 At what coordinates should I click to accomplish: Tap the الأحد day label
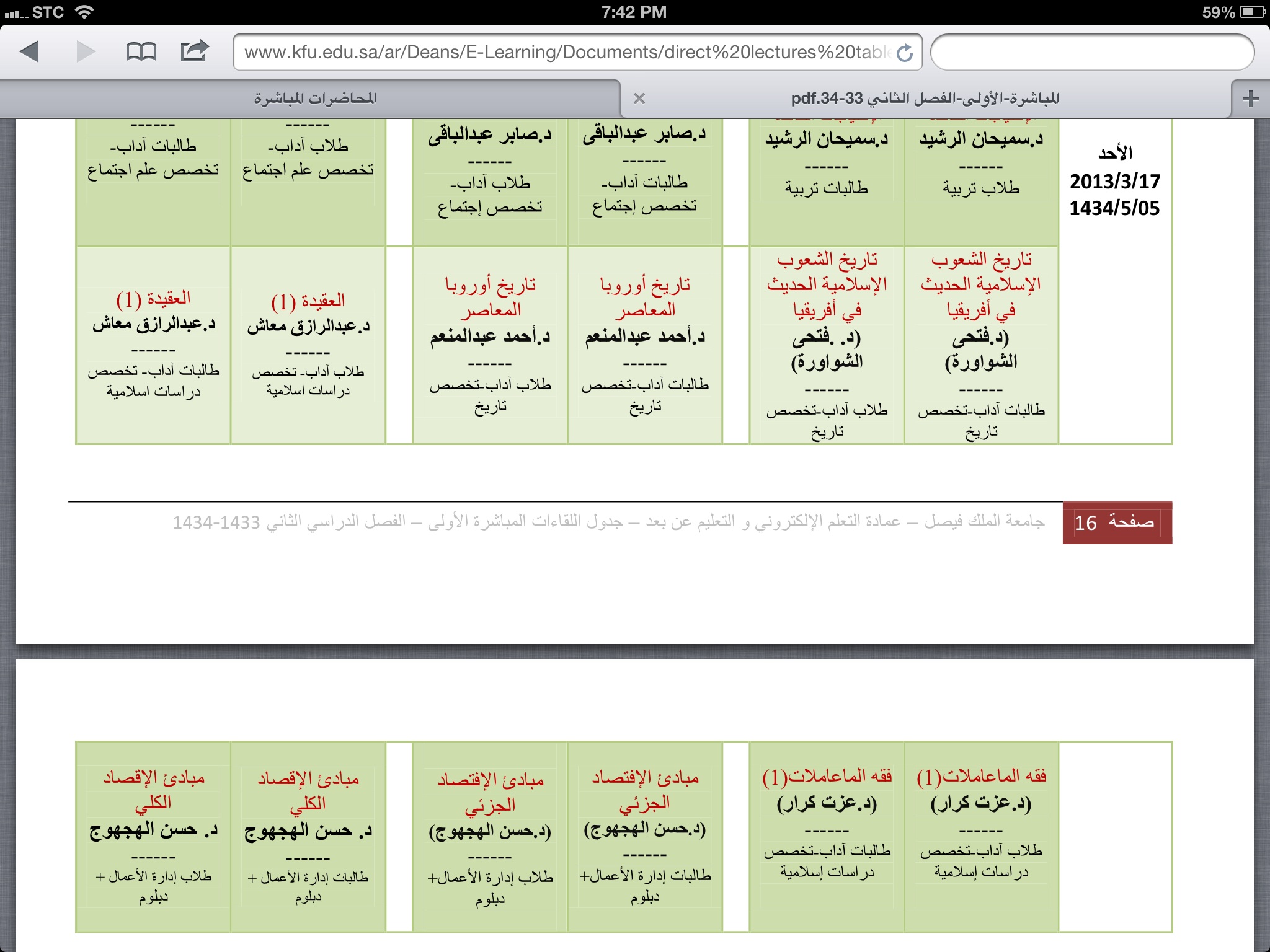click(x=1115, y=152)
